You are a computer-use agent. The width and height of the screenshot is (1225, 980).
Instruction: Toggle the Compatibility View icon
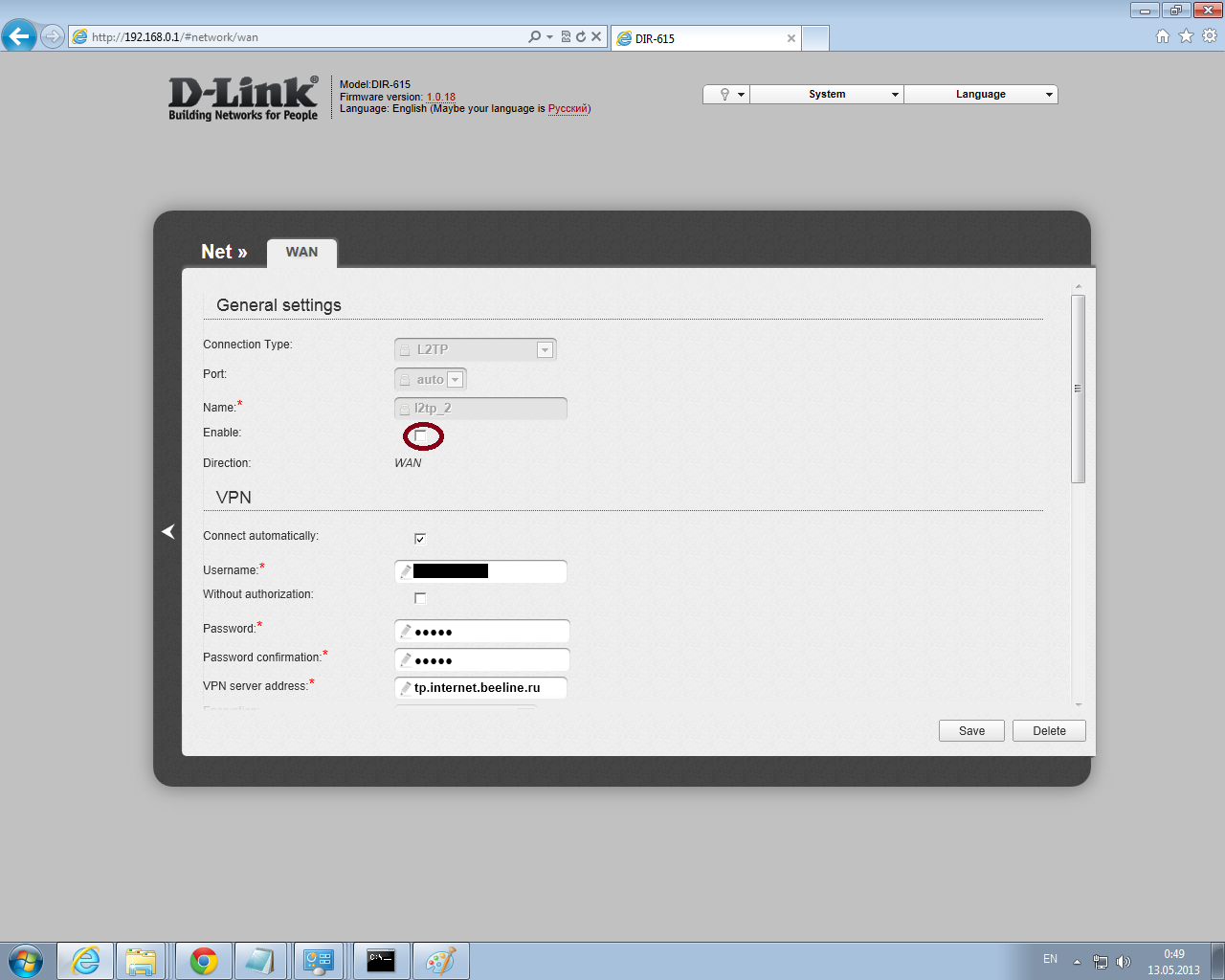click(566, 36)
